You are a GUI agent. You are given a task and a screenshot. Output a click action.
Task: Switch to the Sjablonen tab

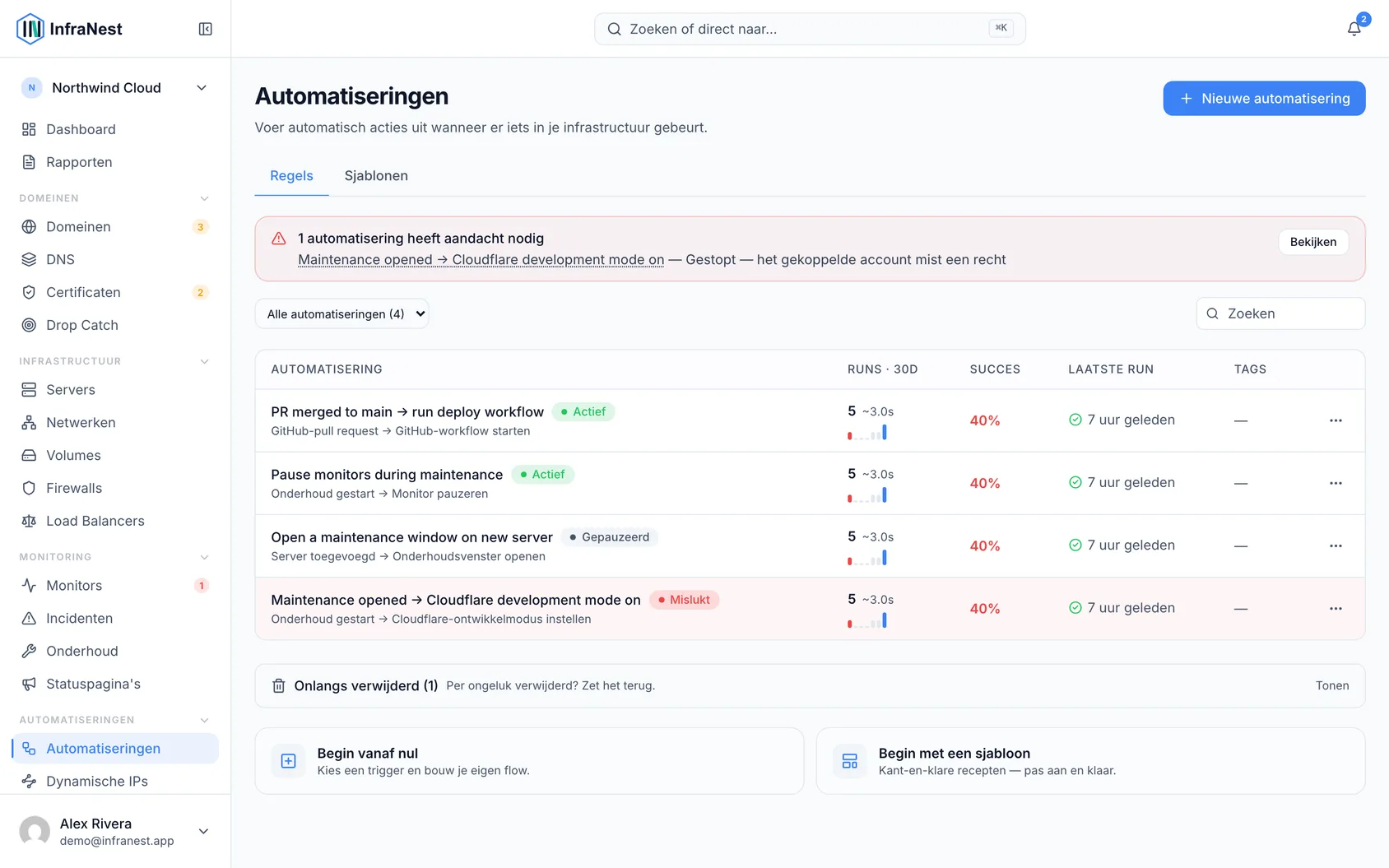tap(376, 175)
